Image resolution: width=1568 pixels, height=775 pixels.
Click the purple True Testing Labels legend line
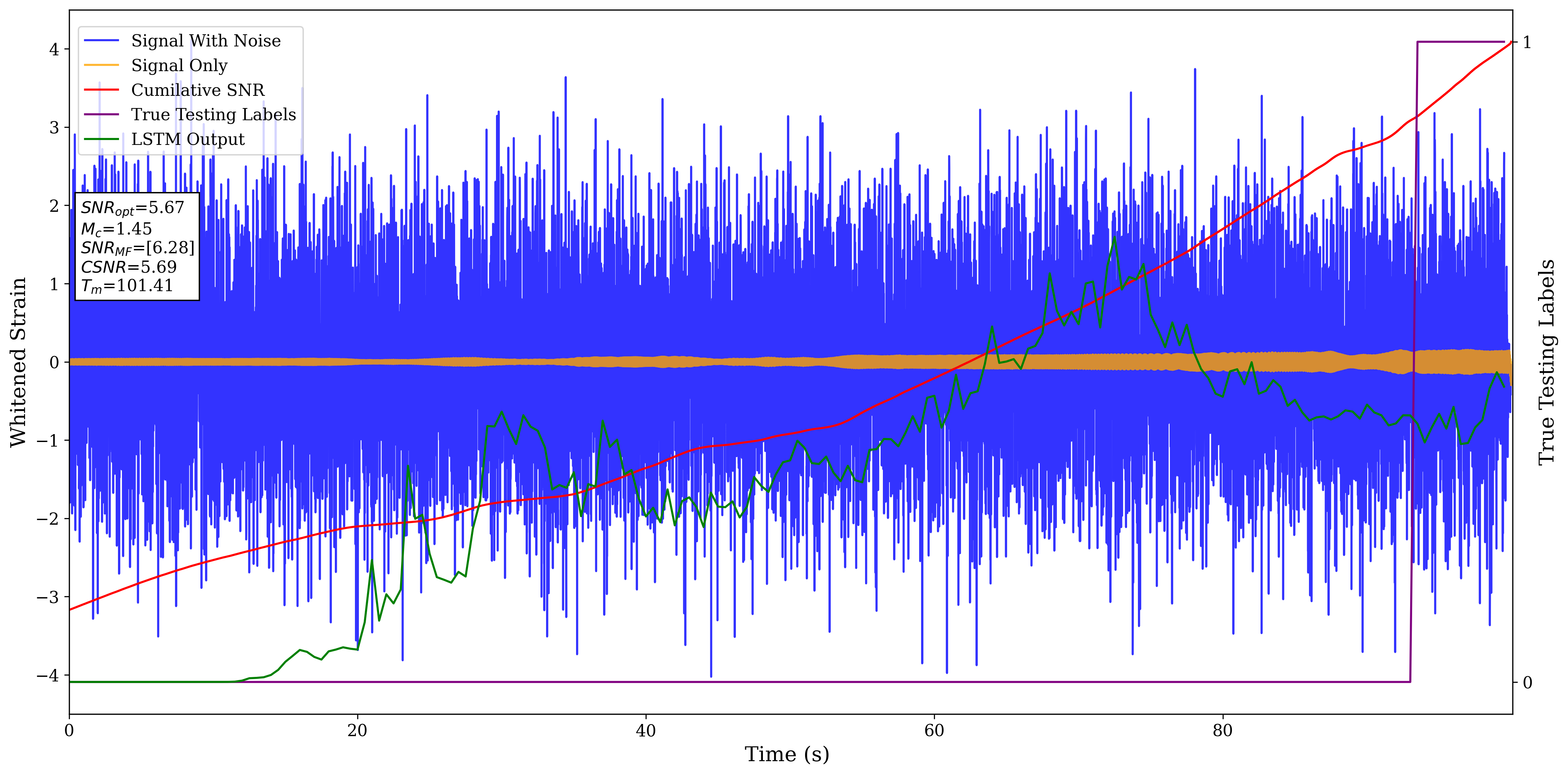[101, 114]
